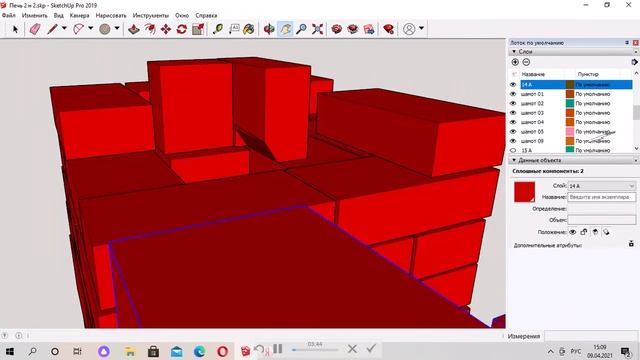
Task: Hide layer шамот 09 via eye icon
Action: 513,141
